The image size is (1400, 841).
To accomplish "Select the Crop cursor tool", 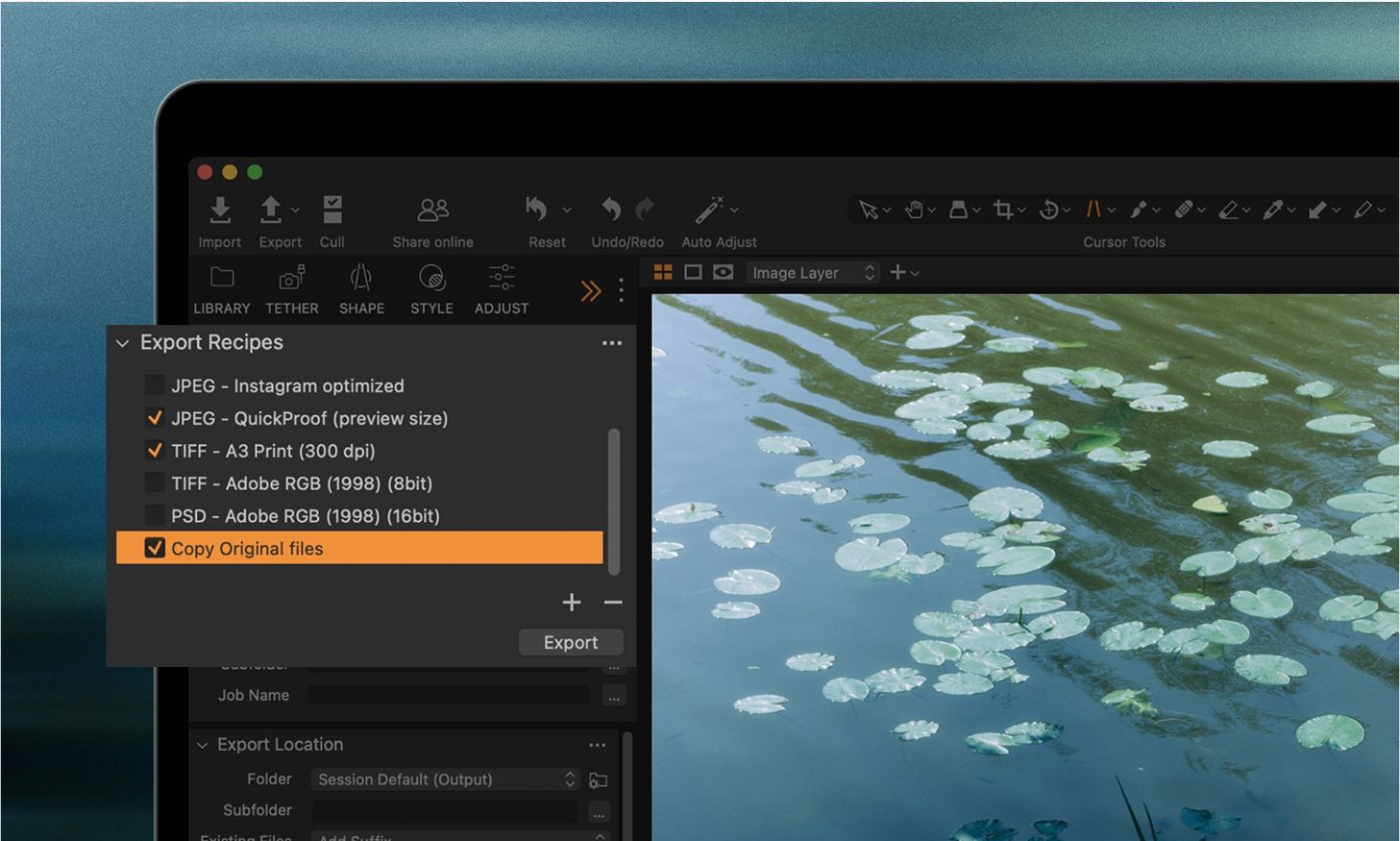I will point(1003,210).
